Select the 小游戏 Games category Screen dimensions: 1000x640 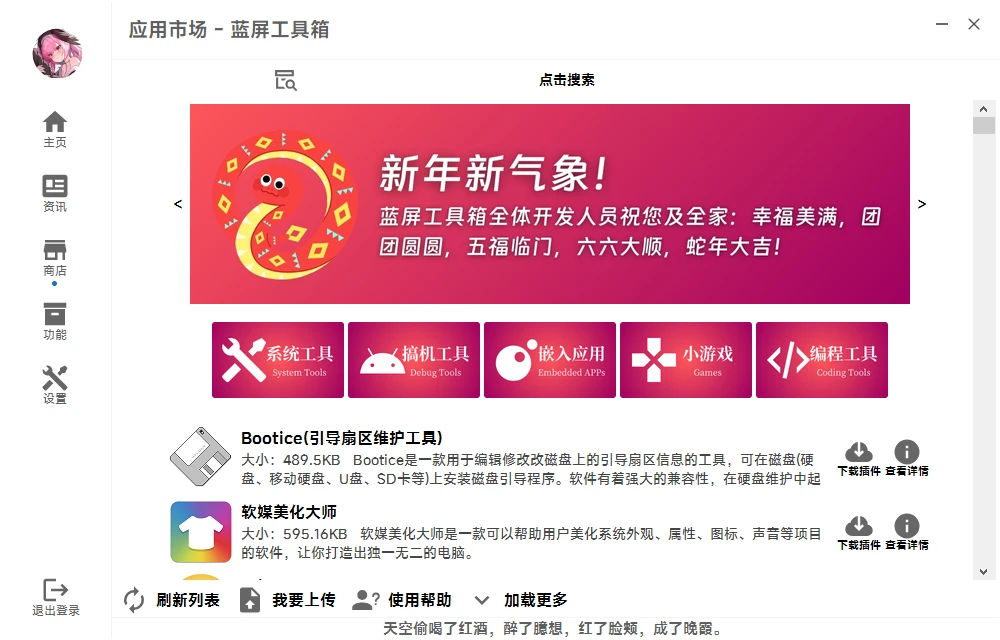pyautogui.click(x=686, y=360)
